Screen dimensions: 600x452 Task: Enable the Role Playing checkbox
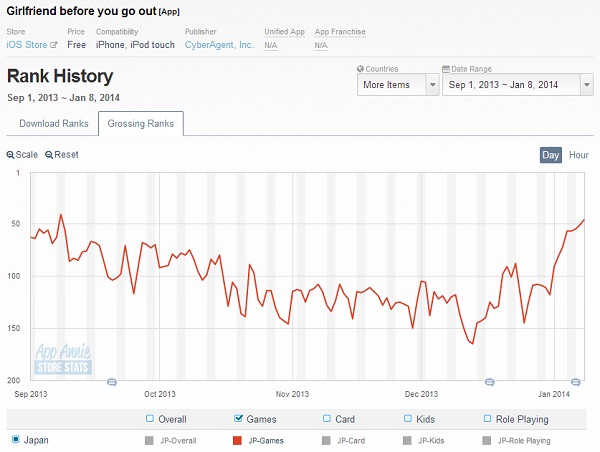click(487, 419)
